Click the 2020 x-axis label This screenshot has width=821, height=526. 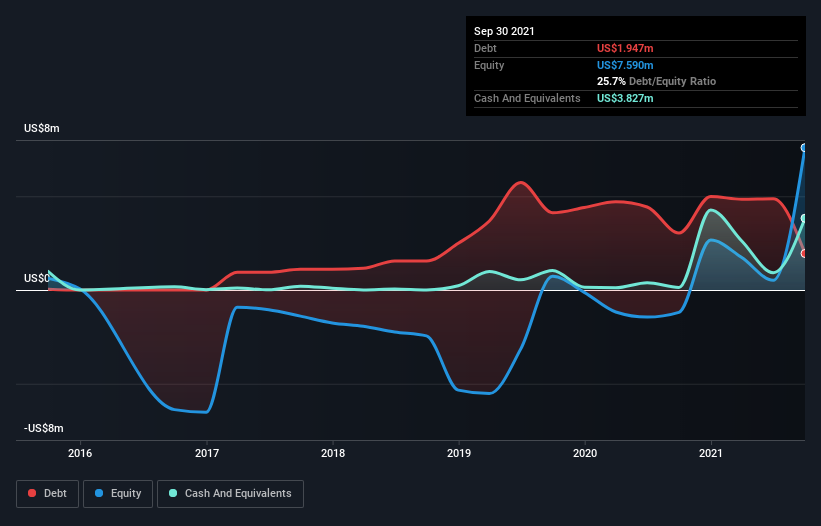pos(585,453)
